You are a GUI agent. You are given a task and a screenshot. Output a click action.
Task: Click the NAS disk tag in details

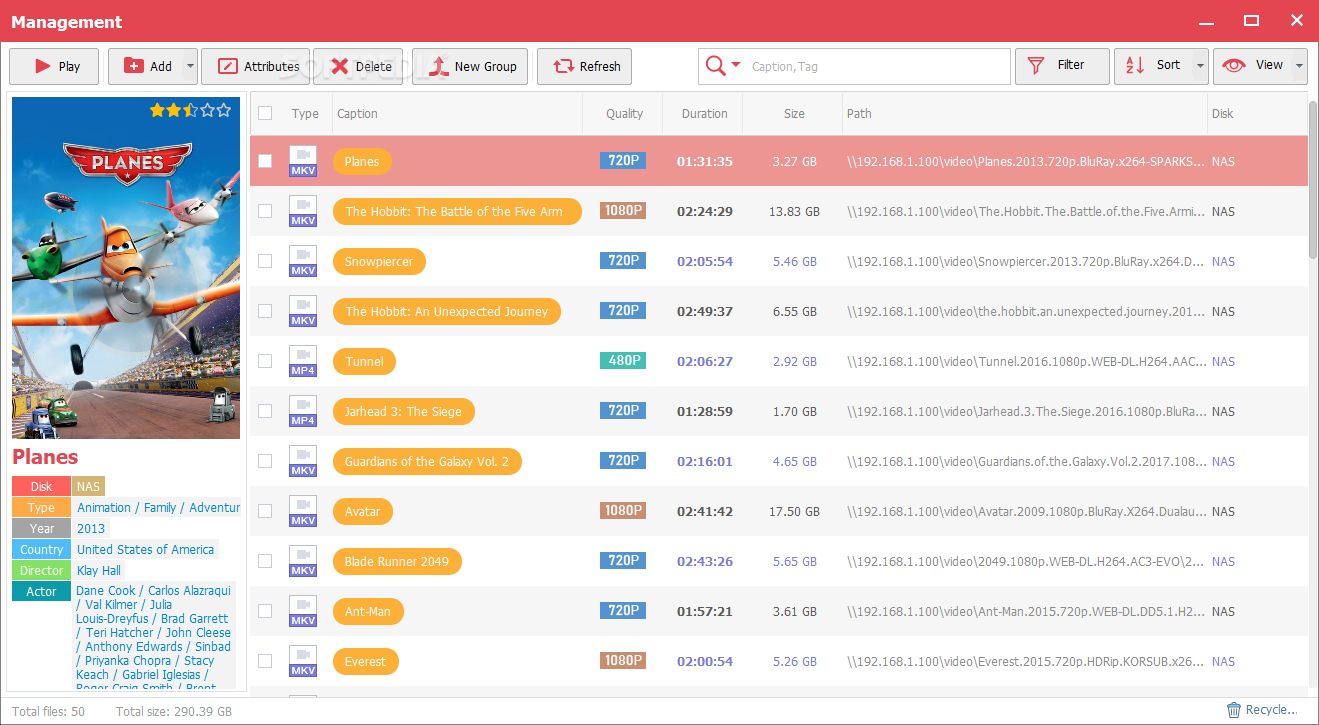pyautogui.click(x=88, y=486)
